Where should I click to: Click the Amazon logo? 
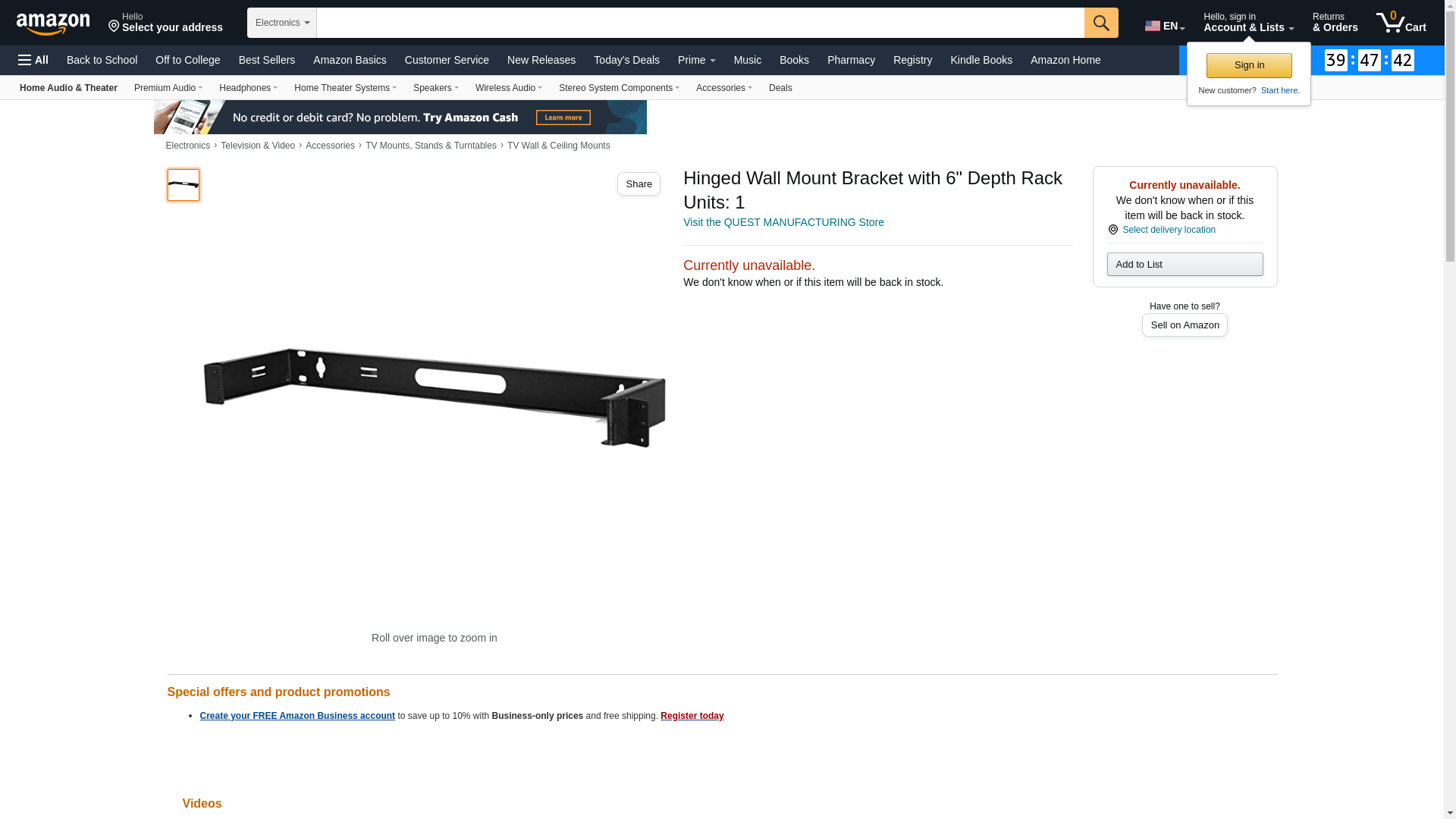tap(53, 24)
